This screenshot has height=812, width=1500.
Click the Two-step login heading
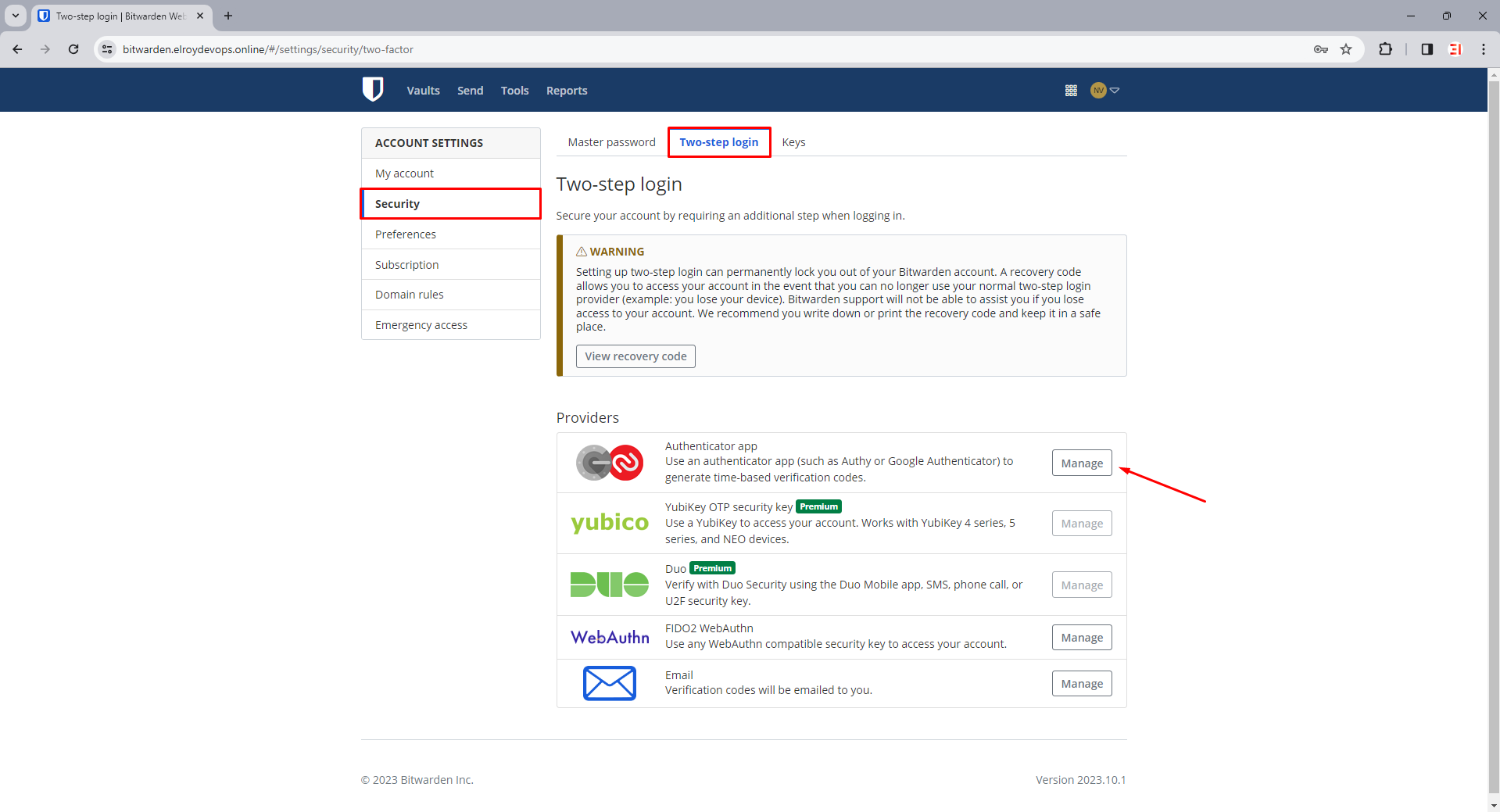[x=619, y=184]
